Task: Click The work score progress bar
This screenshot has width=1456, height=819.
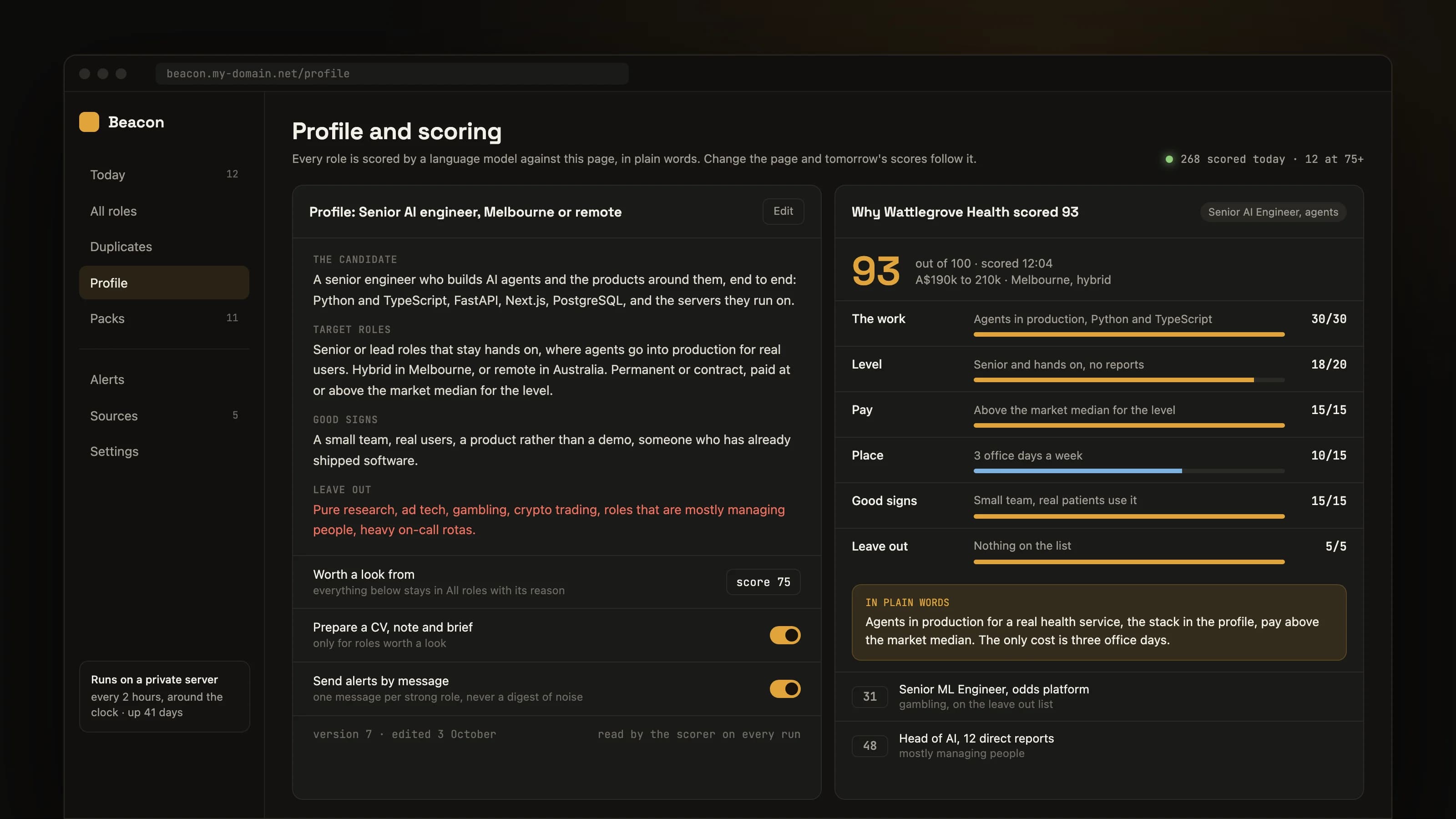Action: 1129,334
